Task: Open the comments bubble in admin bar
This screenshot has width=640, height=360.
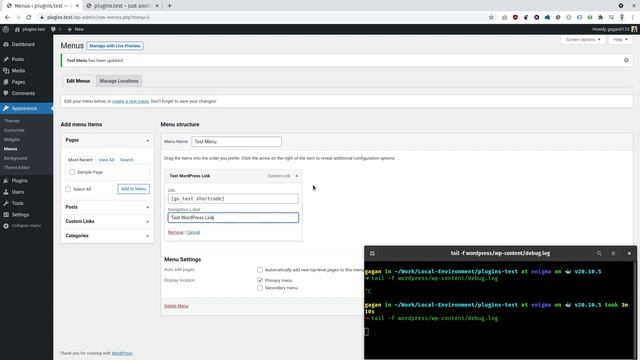Action: 56,29
